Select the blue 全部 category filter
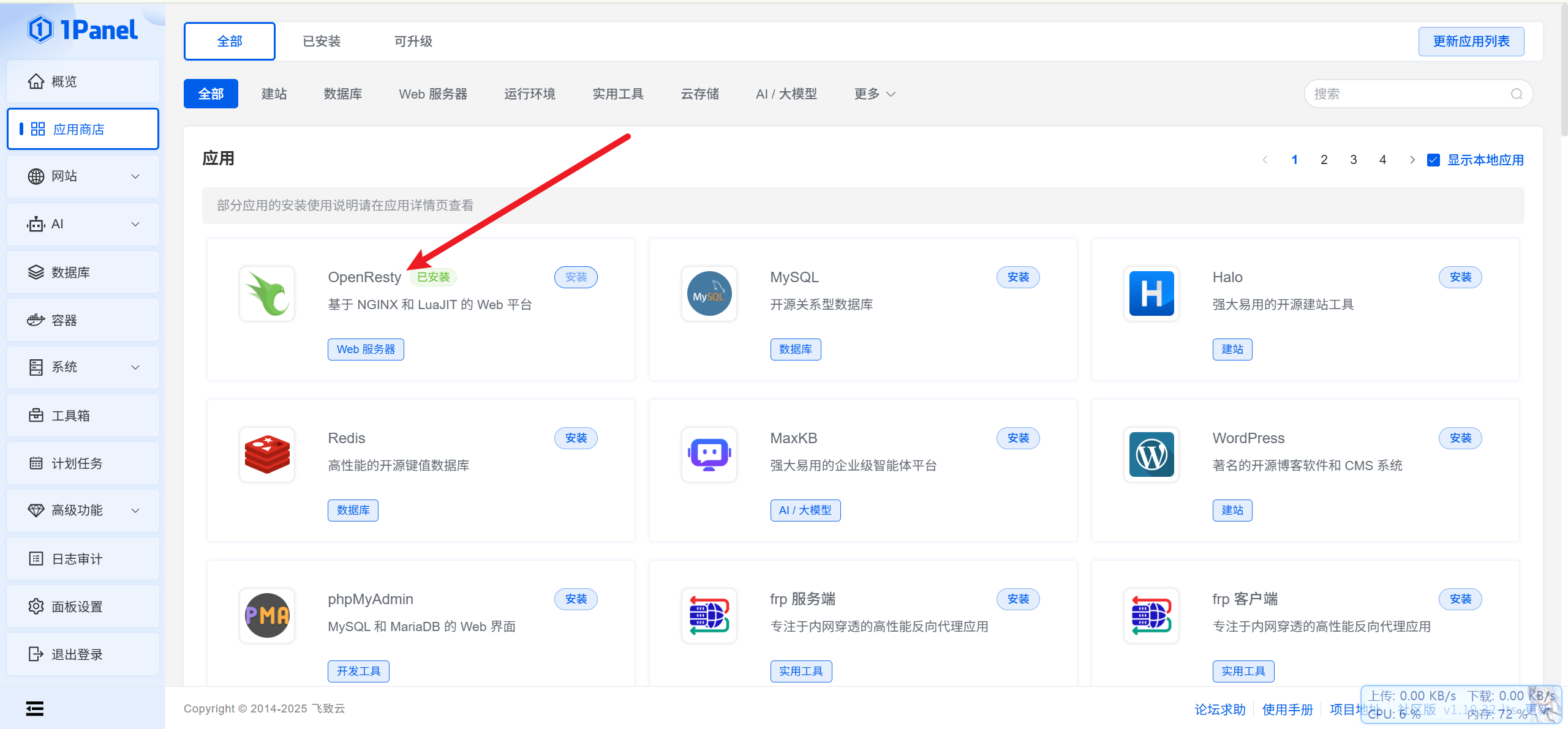Screen dimensions: 1568x729 [211, 94]
